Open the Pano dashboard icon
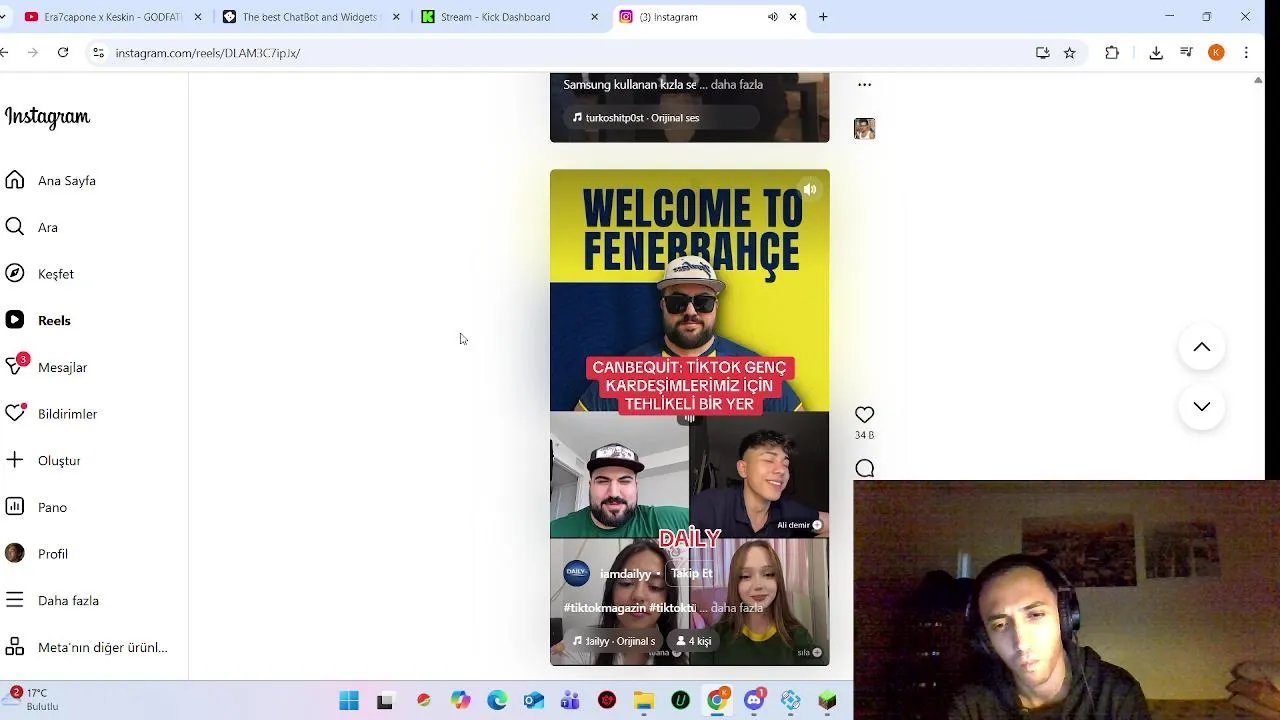 click(x=15, y=507)
